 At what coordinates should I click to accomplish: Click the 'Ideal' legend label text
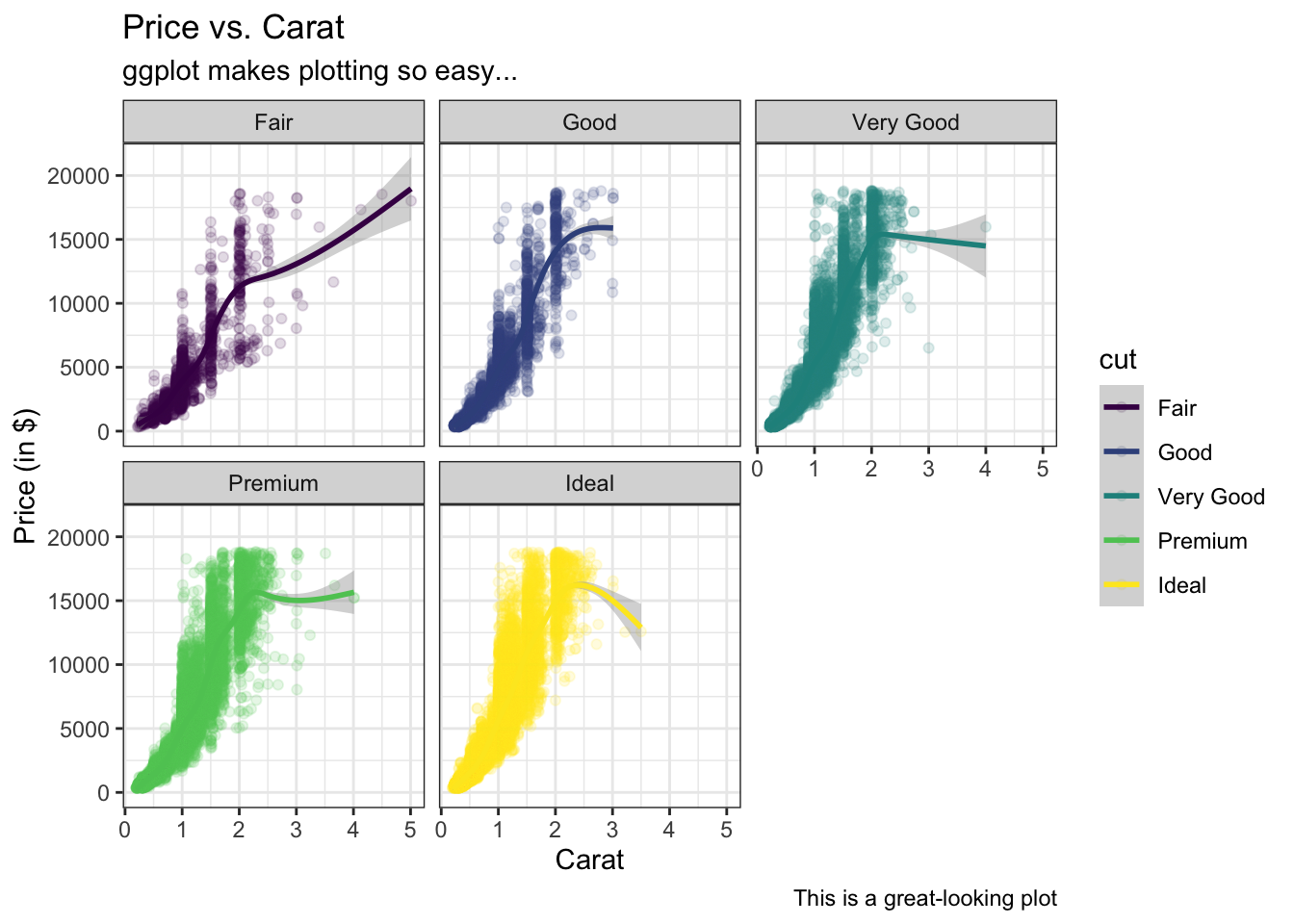[x=1182, y=585]
